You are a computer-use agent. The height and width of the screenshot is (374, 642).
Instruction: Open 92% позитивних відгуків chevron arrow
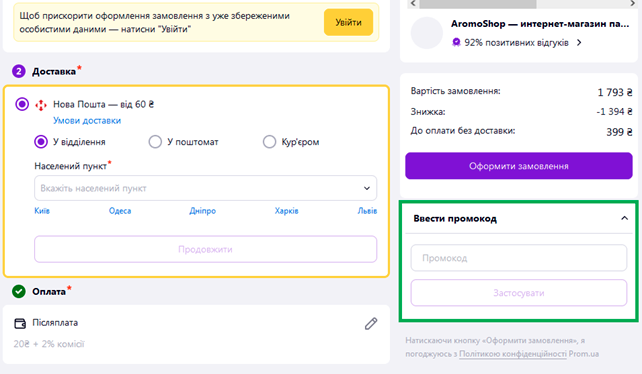pyautogui.click(x=579, y=42)
